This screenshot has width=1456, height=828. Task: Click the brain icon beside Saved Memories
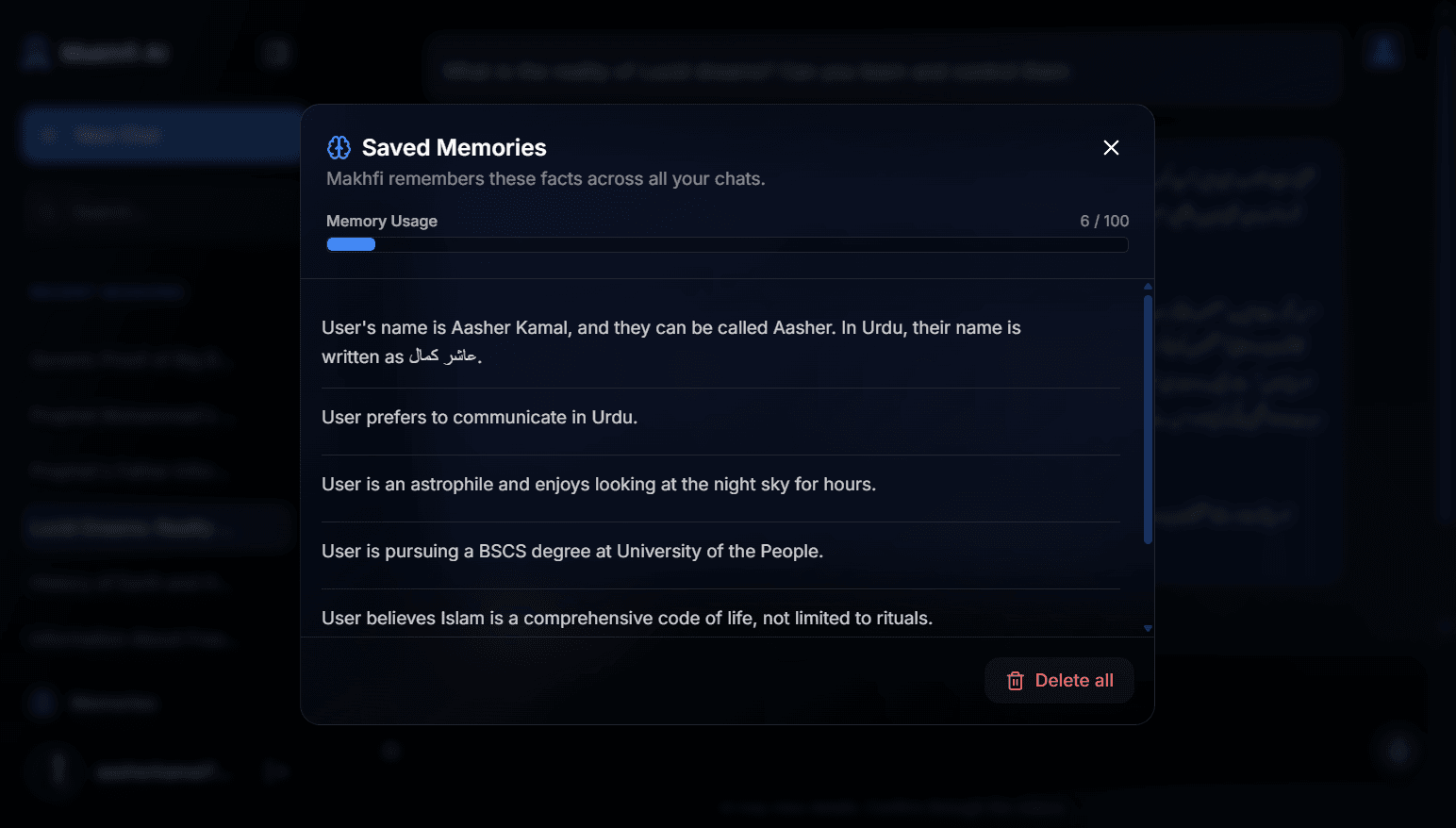(339, 147)
